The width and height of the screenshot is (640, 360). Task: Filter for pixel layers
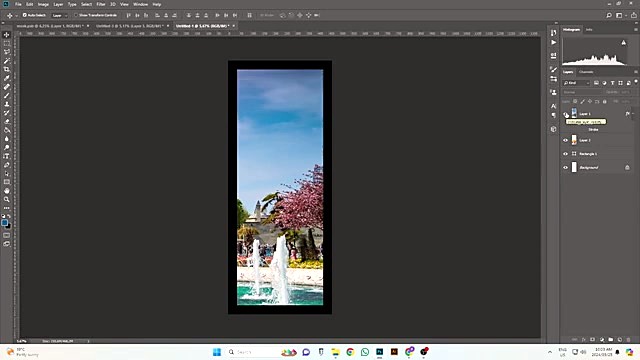[596, 83]
